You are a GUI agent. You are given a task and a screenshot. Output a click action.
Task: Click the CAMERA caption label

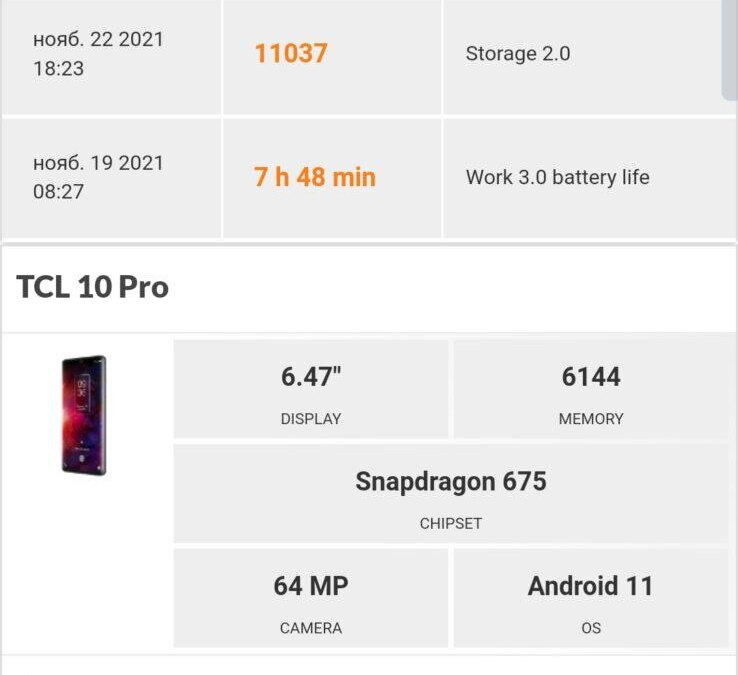(311, 628)
